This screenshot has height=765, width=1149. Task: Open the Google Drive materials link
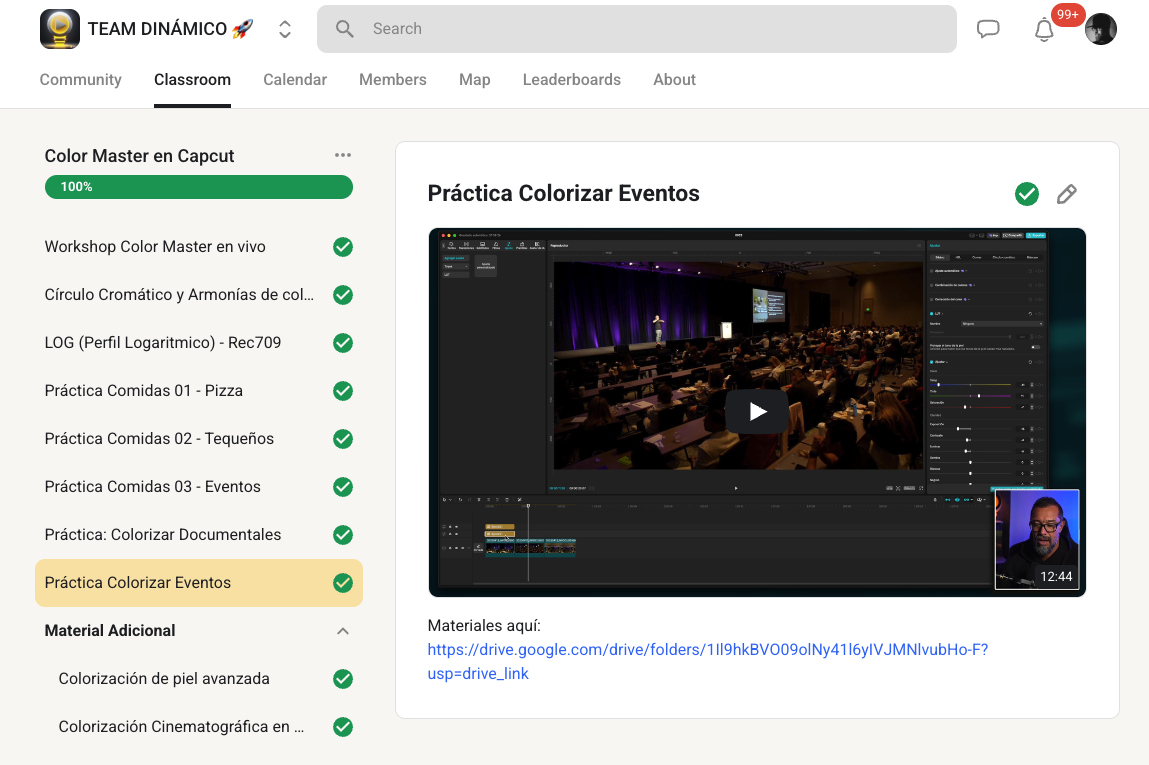coord(708,661)
